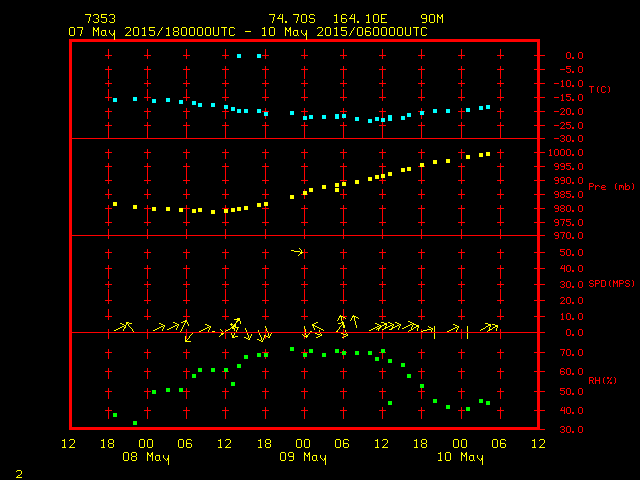
Task: Click the 975.0 pressure tick value
Action: pos(569,222)
